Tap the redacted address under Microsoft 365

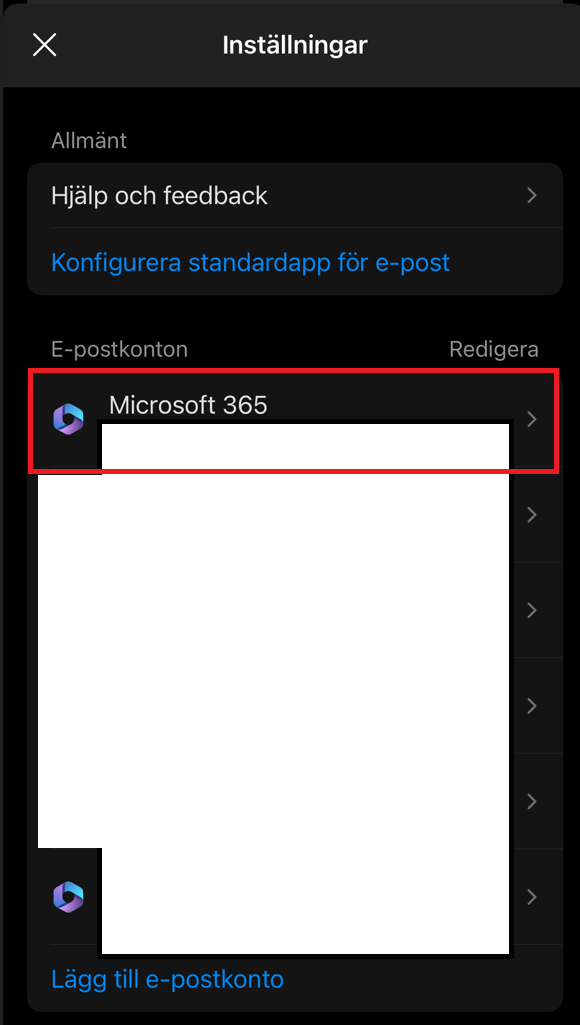click(305, 446)
